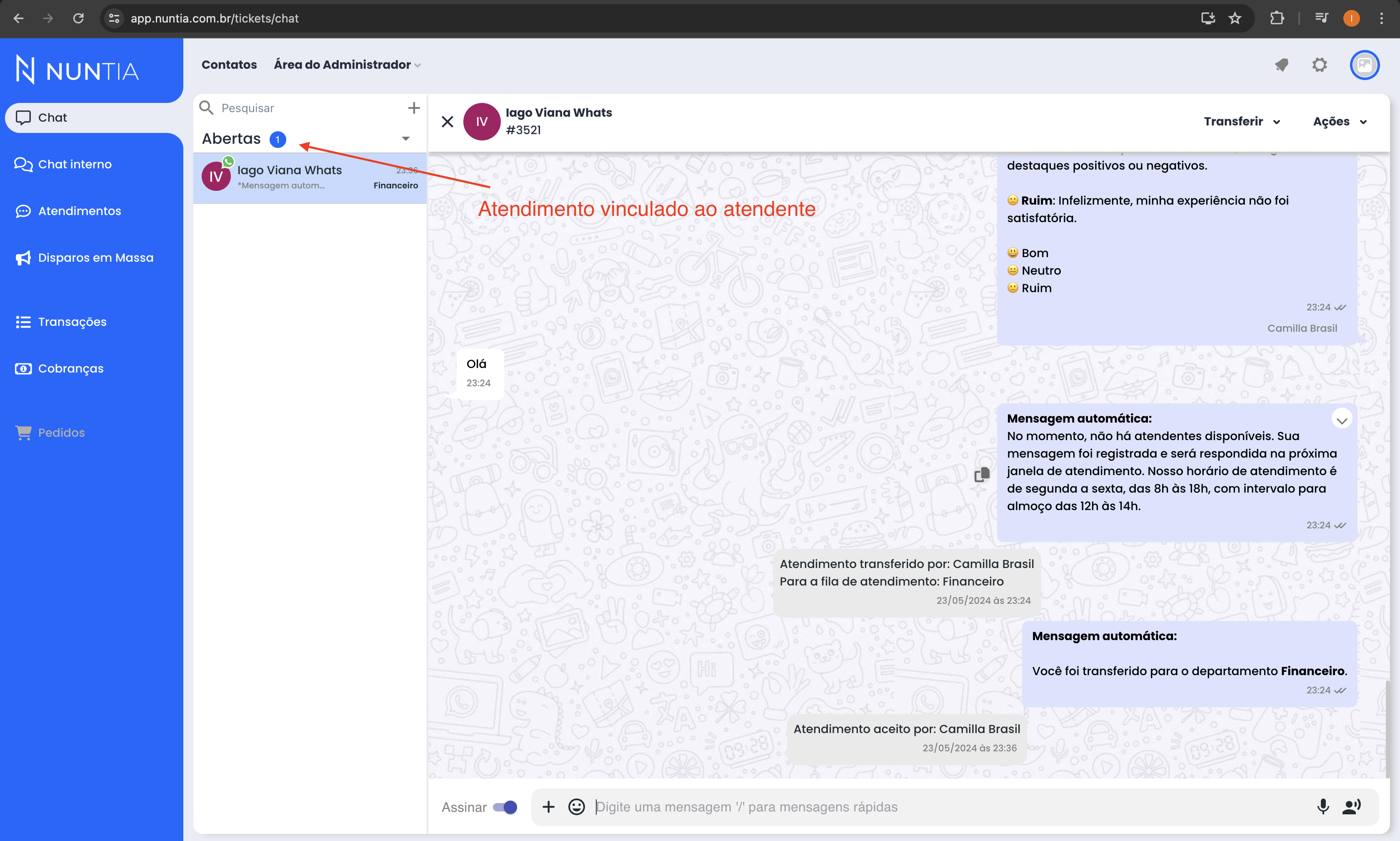Click contact name Iago Viana Whats header

(x=559, y=113)
